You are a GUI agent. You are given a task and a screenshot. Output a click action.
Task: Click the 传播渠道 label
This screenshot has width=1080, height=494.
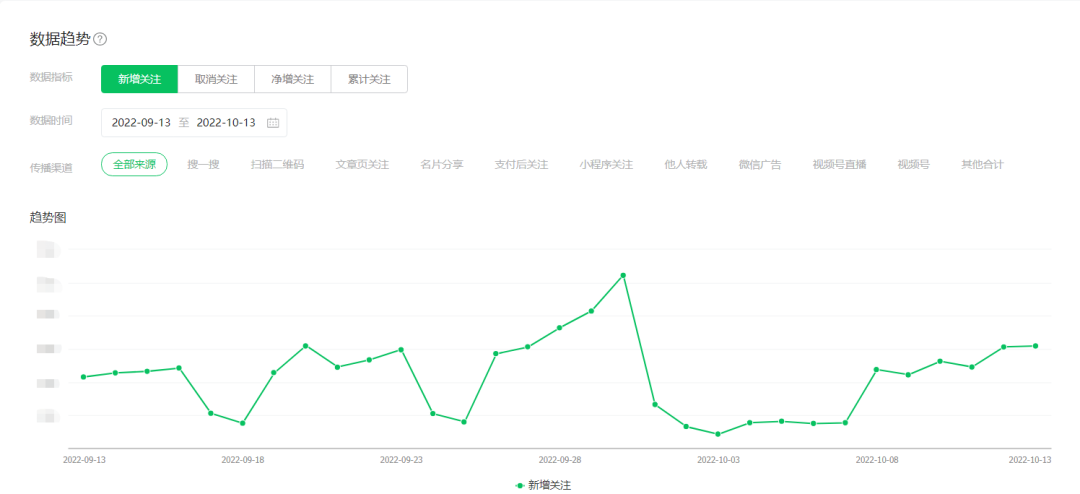click(x=51, y=167)
